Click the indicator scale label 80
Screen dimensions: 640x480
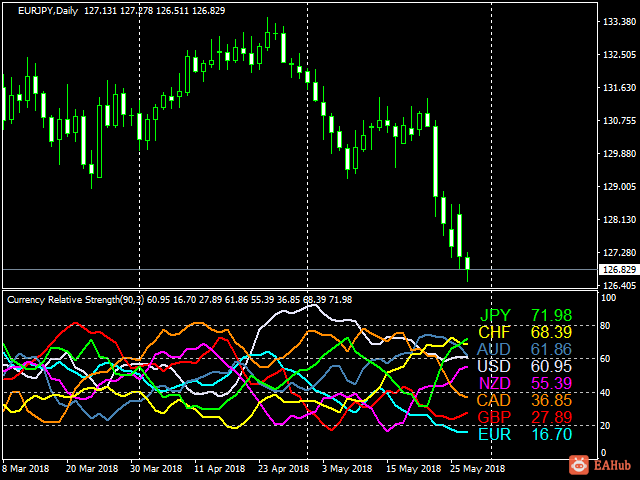(605, 326)
